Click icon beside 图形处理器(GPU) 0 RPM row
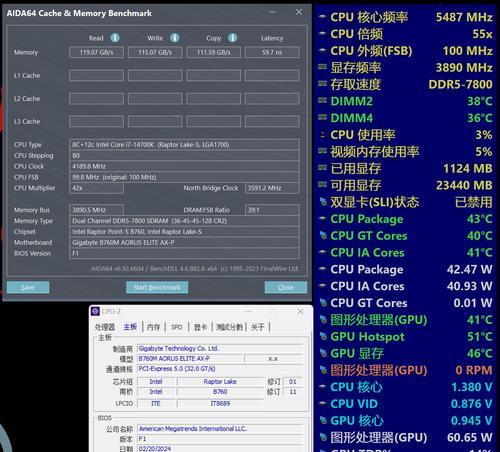The width and height of the screenshot is (500, 452). 323,370
